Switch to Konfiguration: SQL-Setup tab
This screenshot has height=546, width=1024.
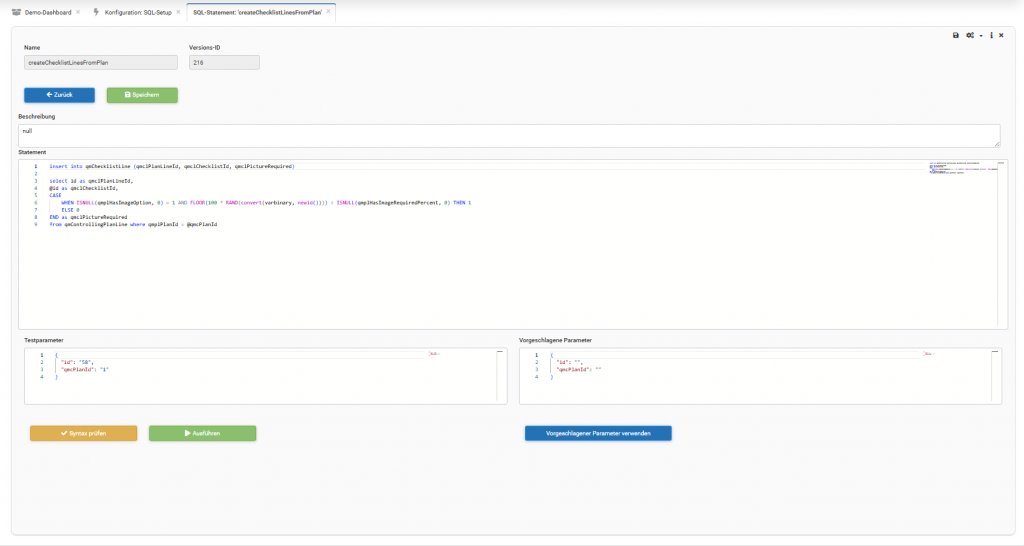(138, 12)
